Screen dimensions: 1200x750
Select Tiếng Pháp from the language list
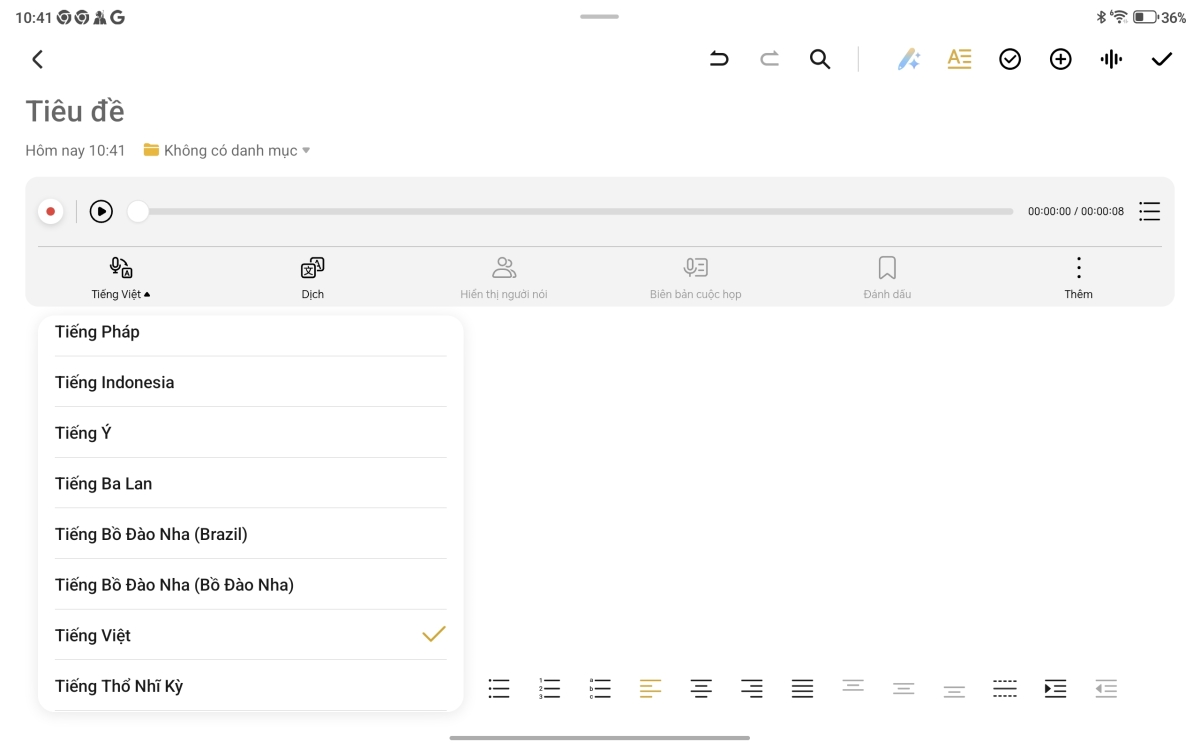[250, 332]
